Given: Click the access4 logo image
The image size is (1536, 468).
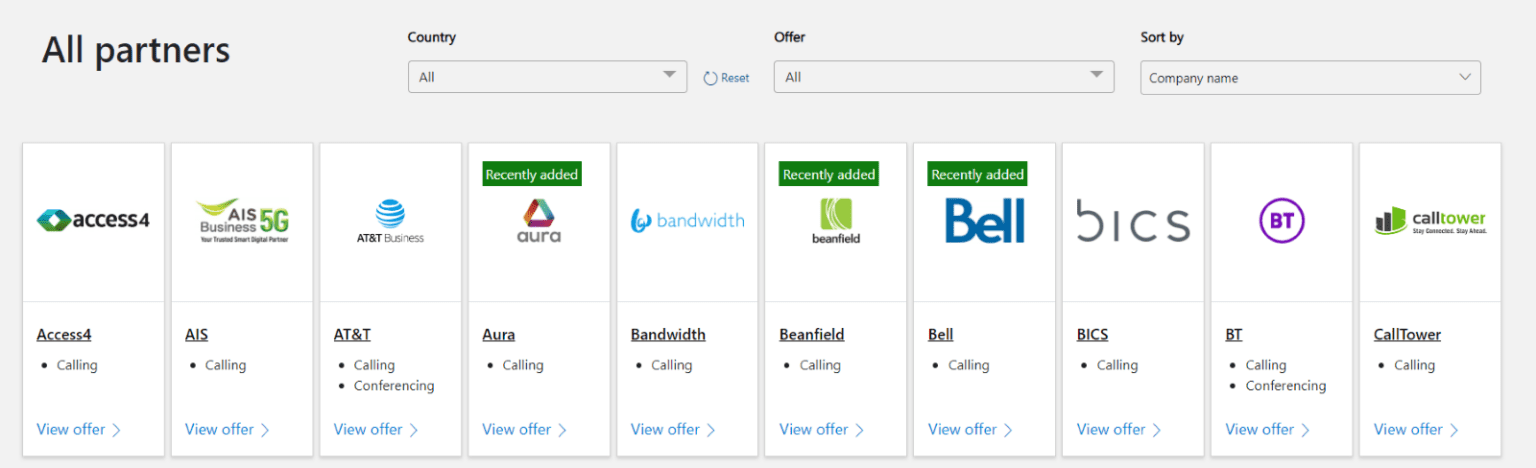Looking at the screenshot, I should tap(93, 220).
